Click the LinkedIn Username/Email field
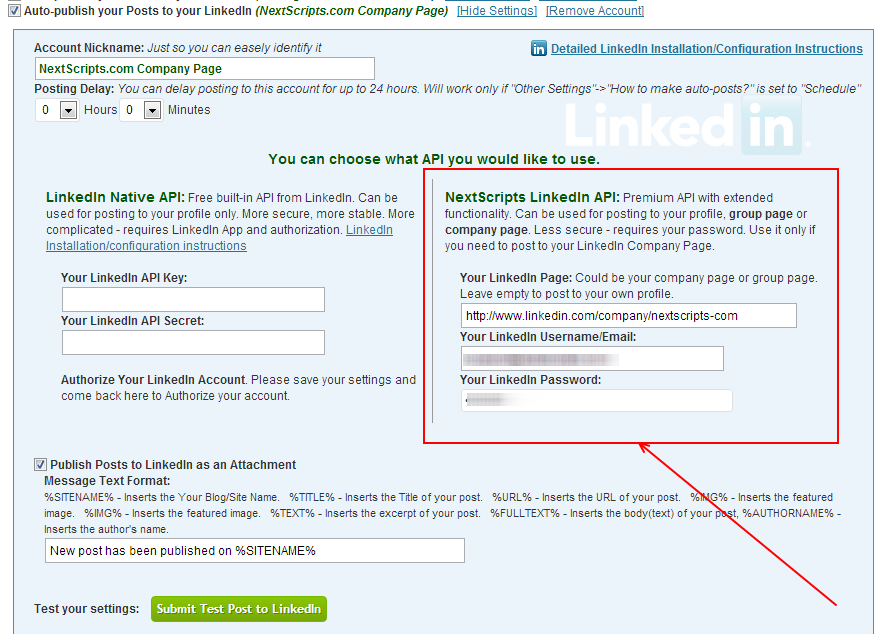The image size is (885, 634). [592, 358]
